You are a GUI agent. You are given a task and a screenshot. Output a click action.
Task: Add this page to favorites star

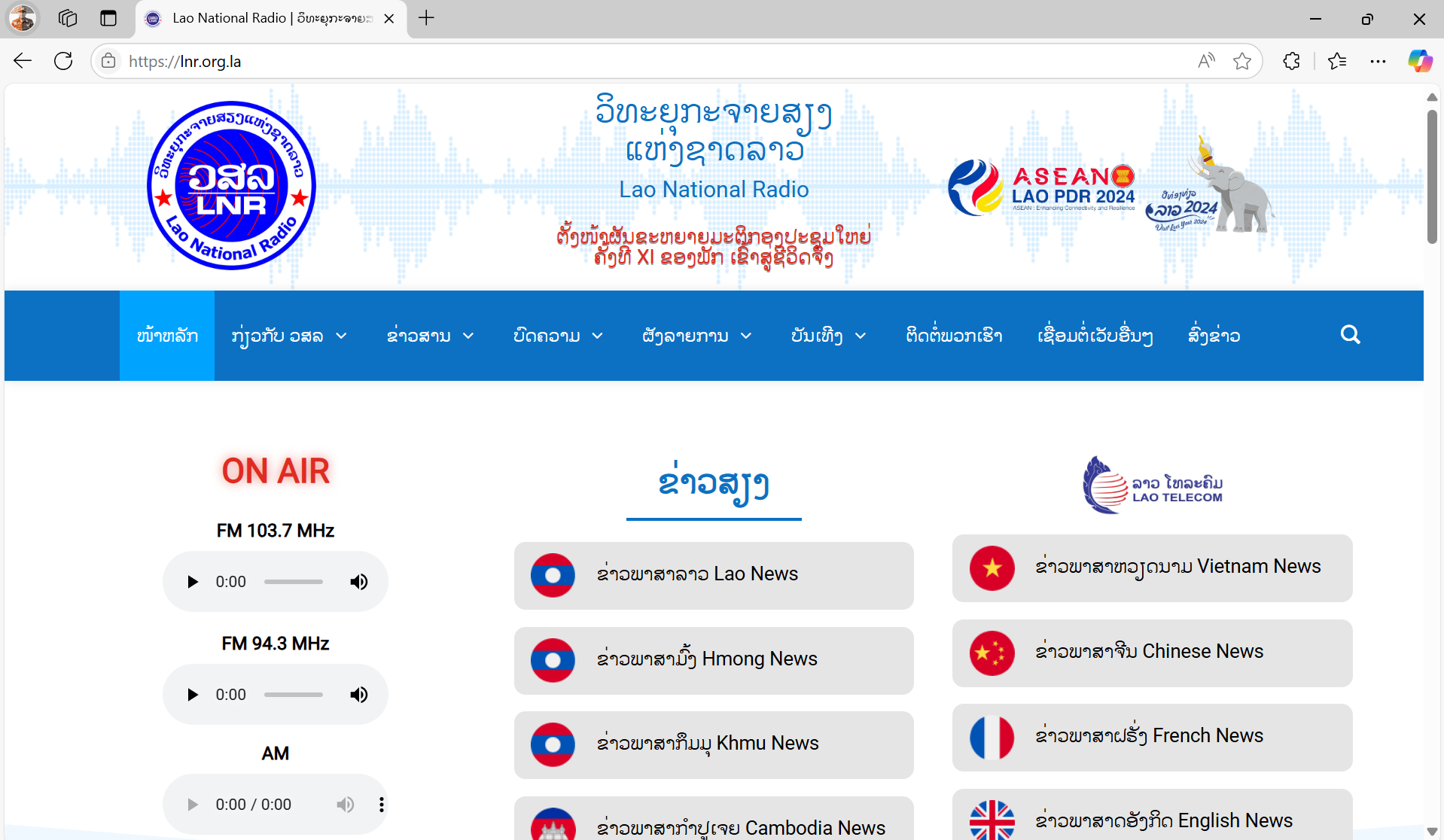[x=1242, y=61]
